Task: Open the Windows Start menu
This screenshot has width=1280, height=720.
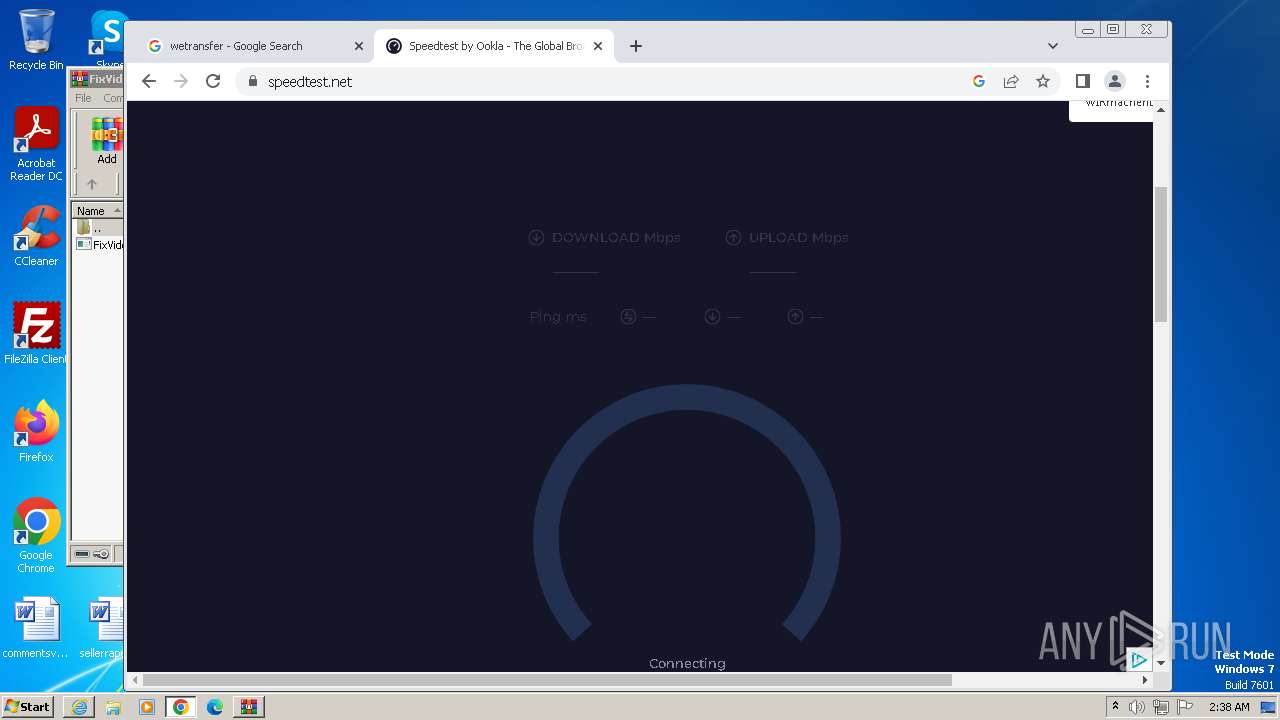Action: click(x=27, y=706)
